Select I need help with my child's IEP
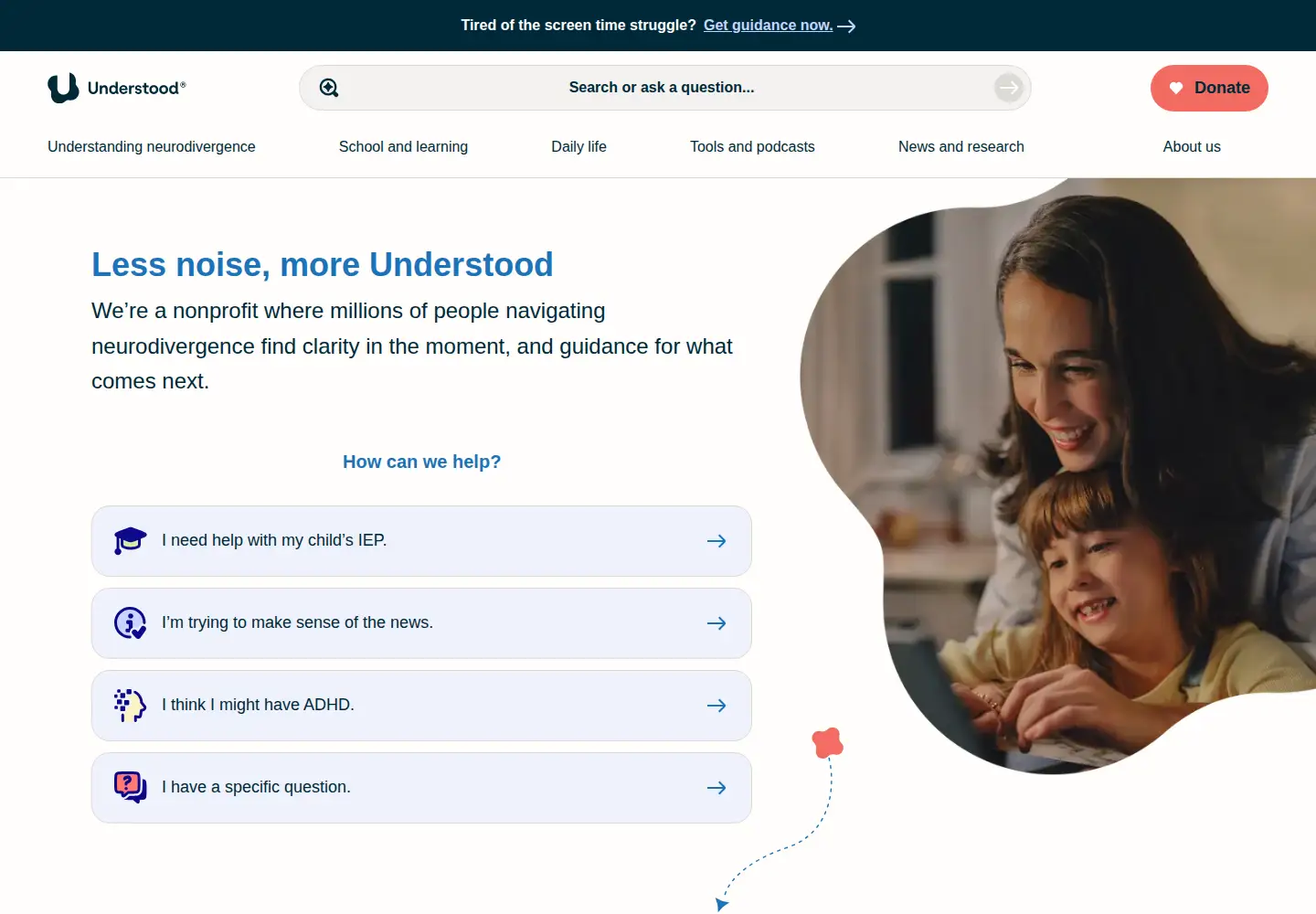 pos(421,541)
